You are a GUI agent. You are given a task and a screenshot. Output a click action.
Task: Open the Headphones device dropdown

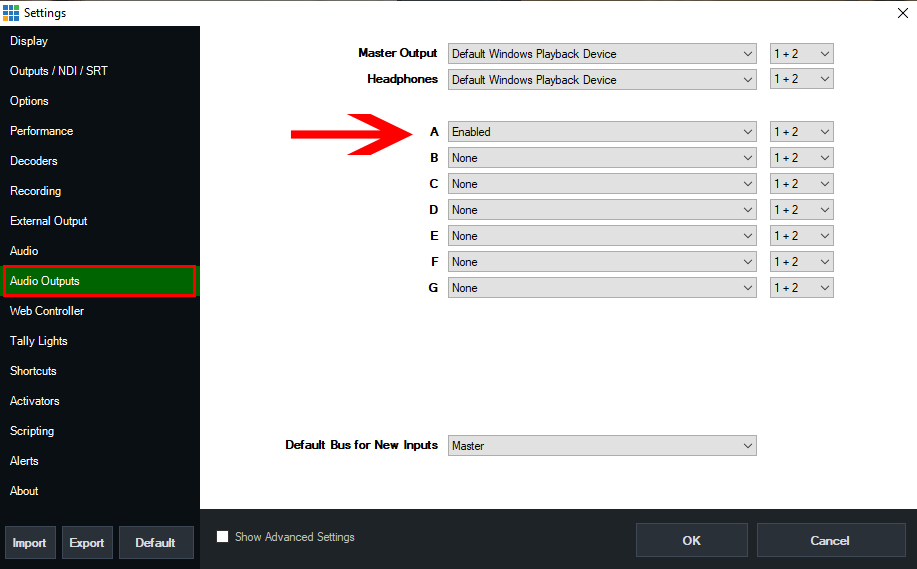tap(602, 80)
